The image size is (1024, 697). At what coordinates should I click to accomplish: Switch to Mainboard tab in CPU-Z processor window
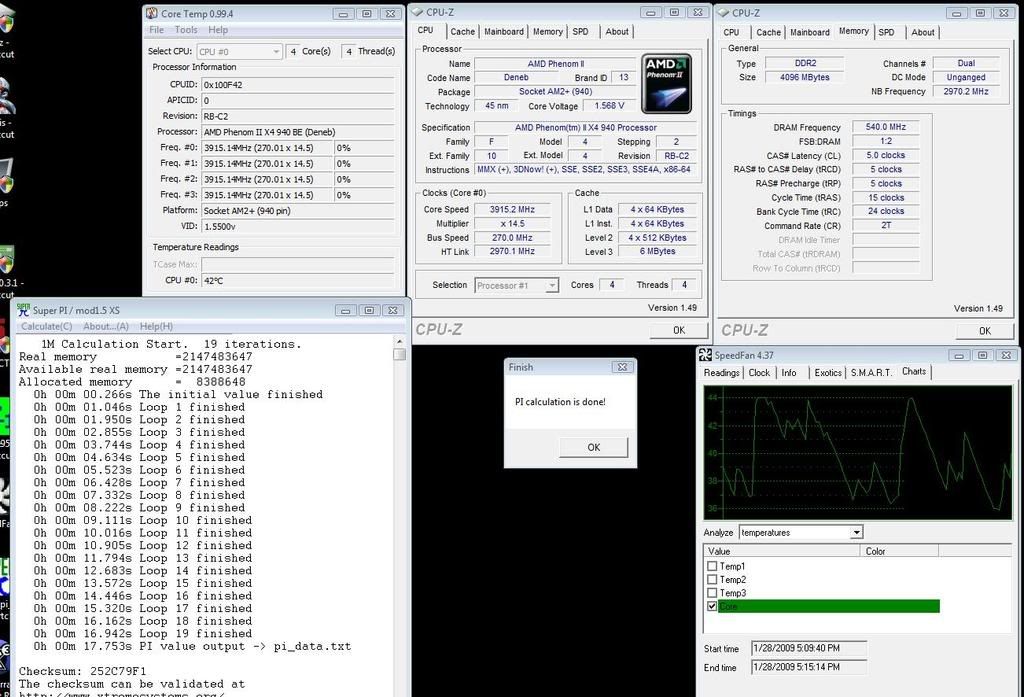point(504,31)
